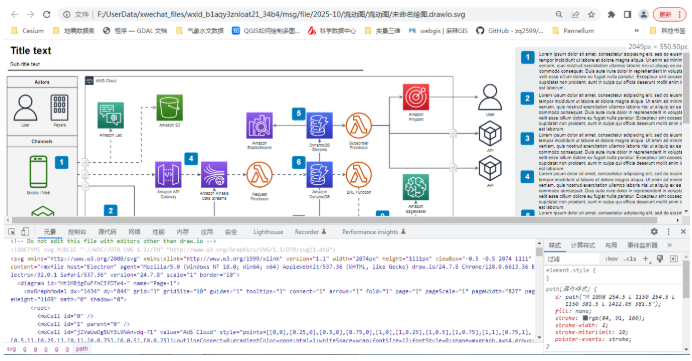
Task: Click the Amazon SageMaker brain icon
Action: [416, 187]
